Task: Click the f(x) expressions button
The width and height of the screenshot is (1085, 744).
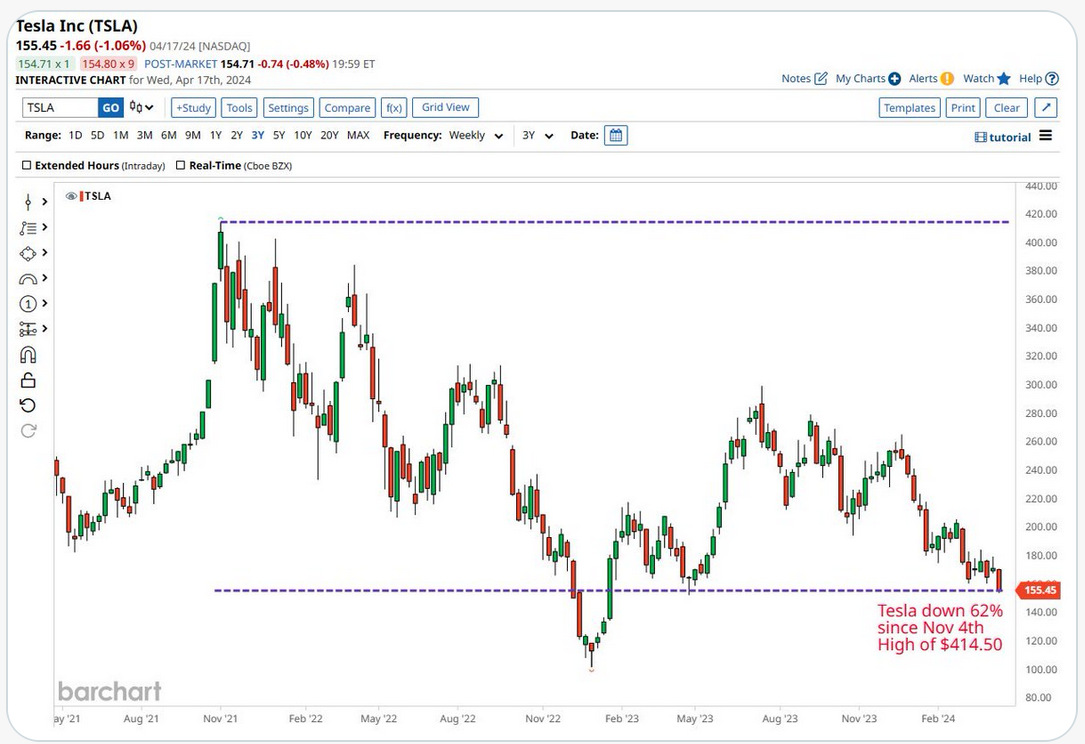Action: tap(394, 107)
